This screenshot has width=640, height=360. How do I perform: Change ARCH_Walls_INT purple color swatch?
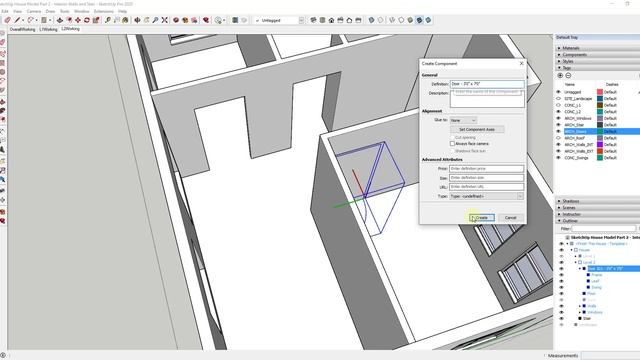pyautogui.click(x=600, y=144)
